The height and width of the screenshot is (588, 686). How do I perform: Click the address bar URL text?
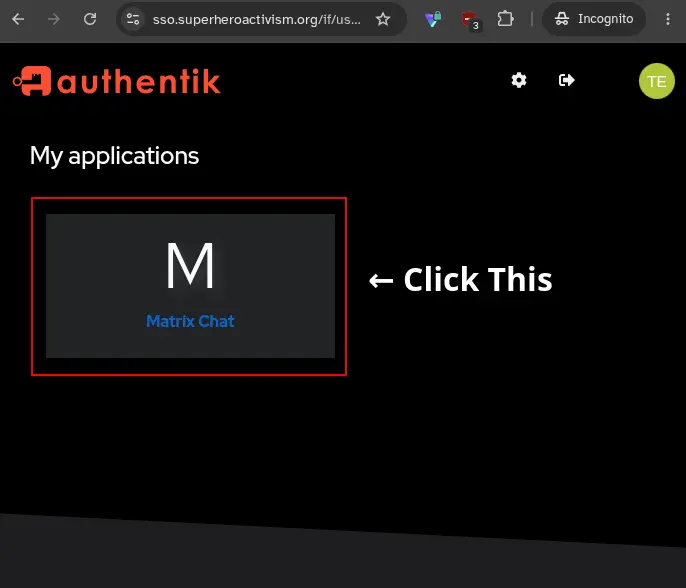pos(257,19)
